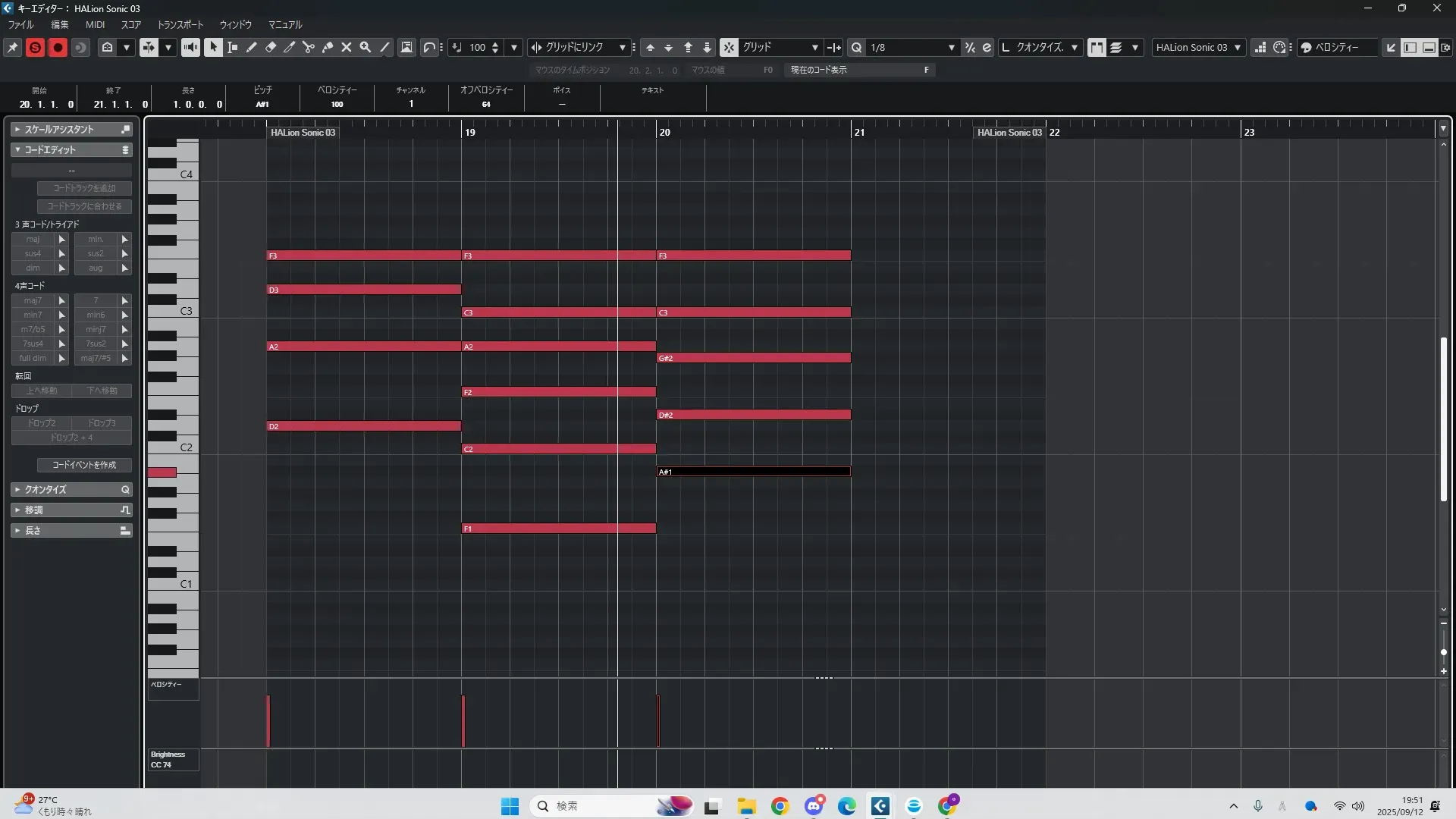Viewport: 1456px width, 819px height.
Task: Click the ドロップ2 button
Action: tap(42, 423)
